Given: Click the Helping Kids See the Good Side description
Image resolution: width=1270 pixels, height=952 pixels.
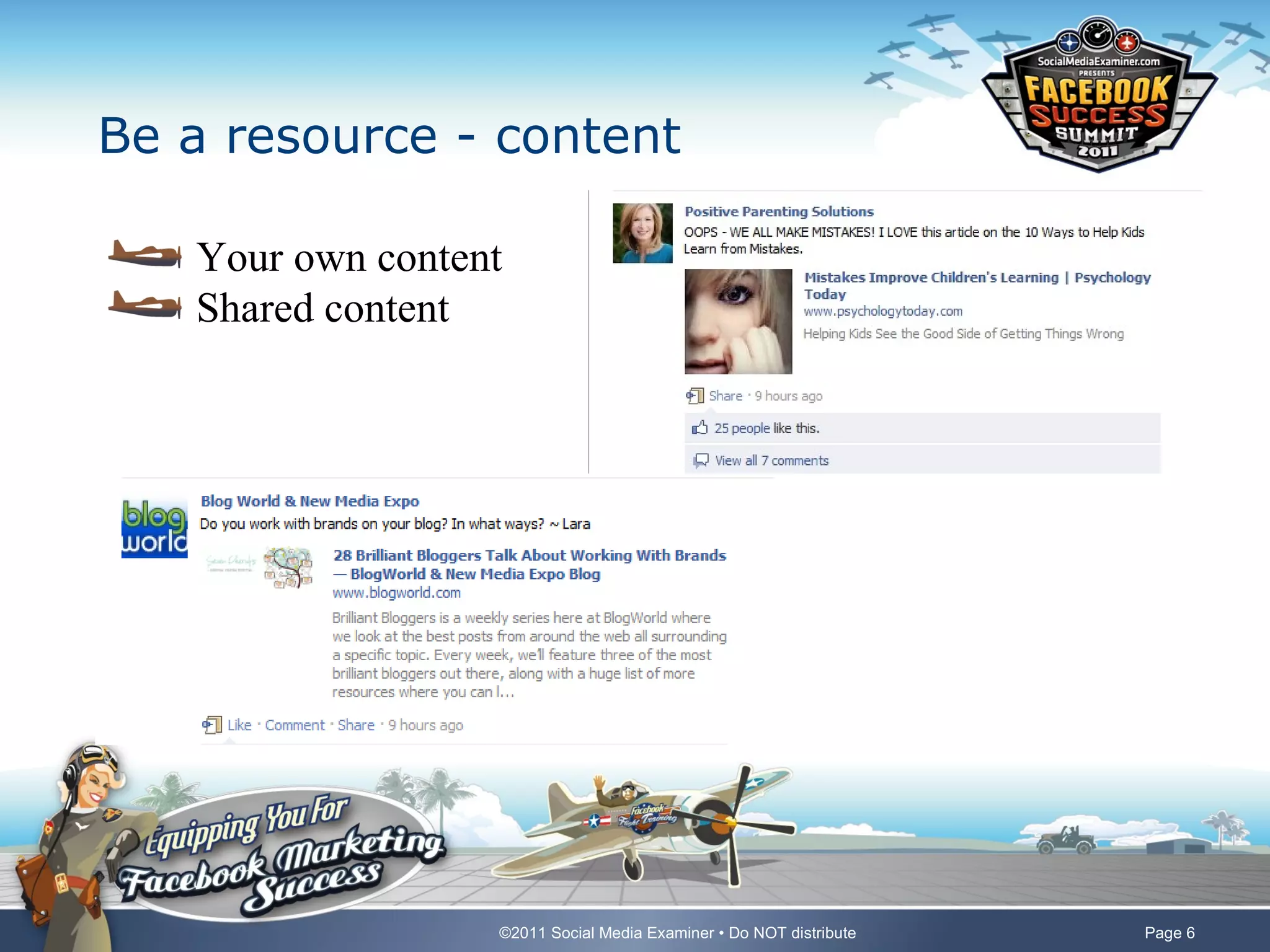Looking at the screenshot, I should 964,334.
